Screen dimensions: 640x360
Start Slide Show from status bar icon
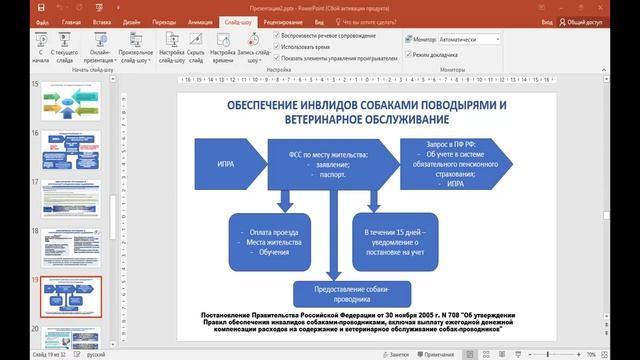click(518, 354)
